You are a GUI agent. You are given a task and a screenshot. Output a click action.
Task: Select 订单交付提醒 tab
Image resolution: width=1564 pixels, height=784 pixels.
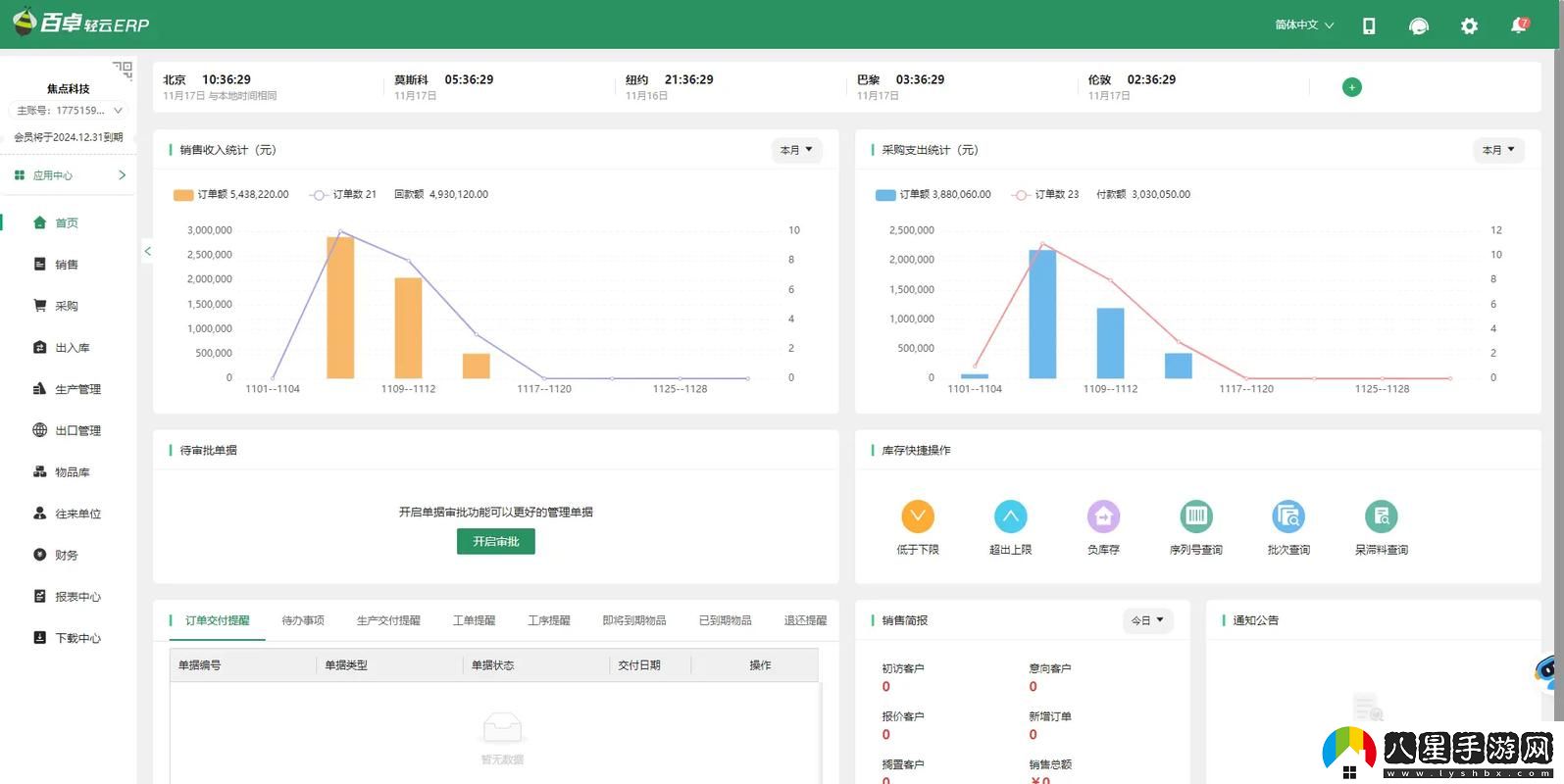pos(217,620)
